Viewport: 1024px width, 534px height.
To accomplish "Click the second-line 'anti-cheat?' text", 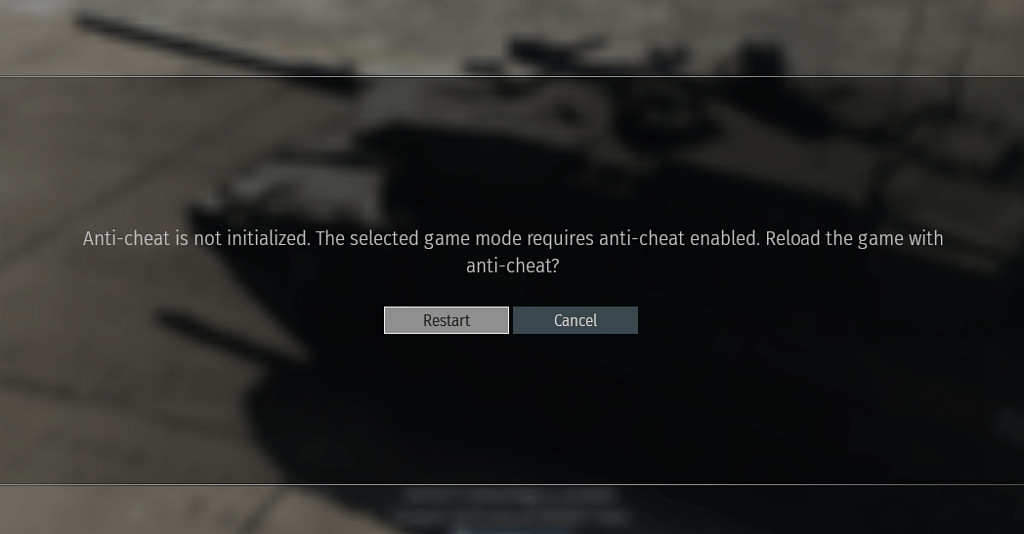I will click(x=513, y=266).
